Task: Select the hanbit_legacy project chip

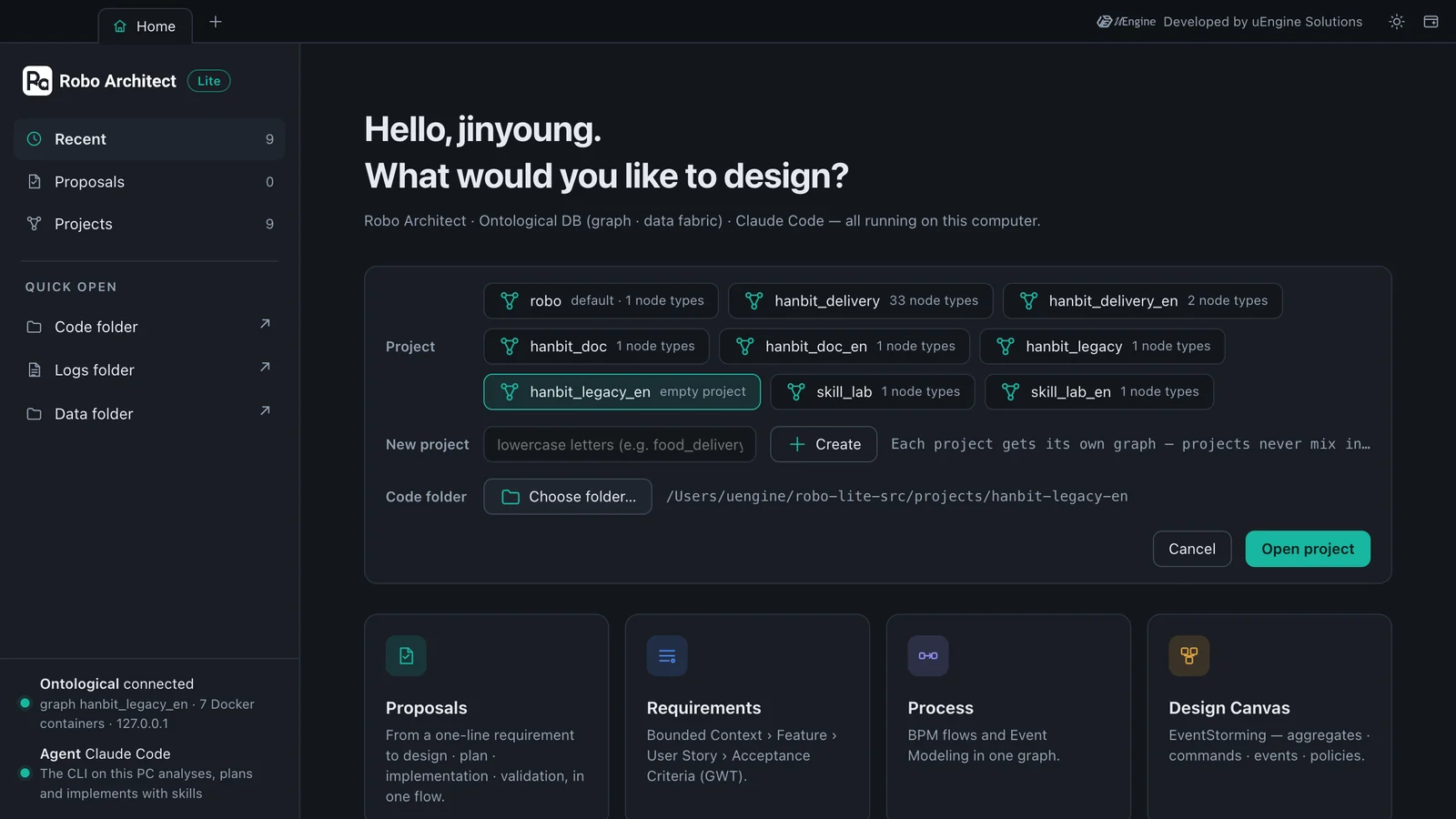Action: coord(1102,346)
